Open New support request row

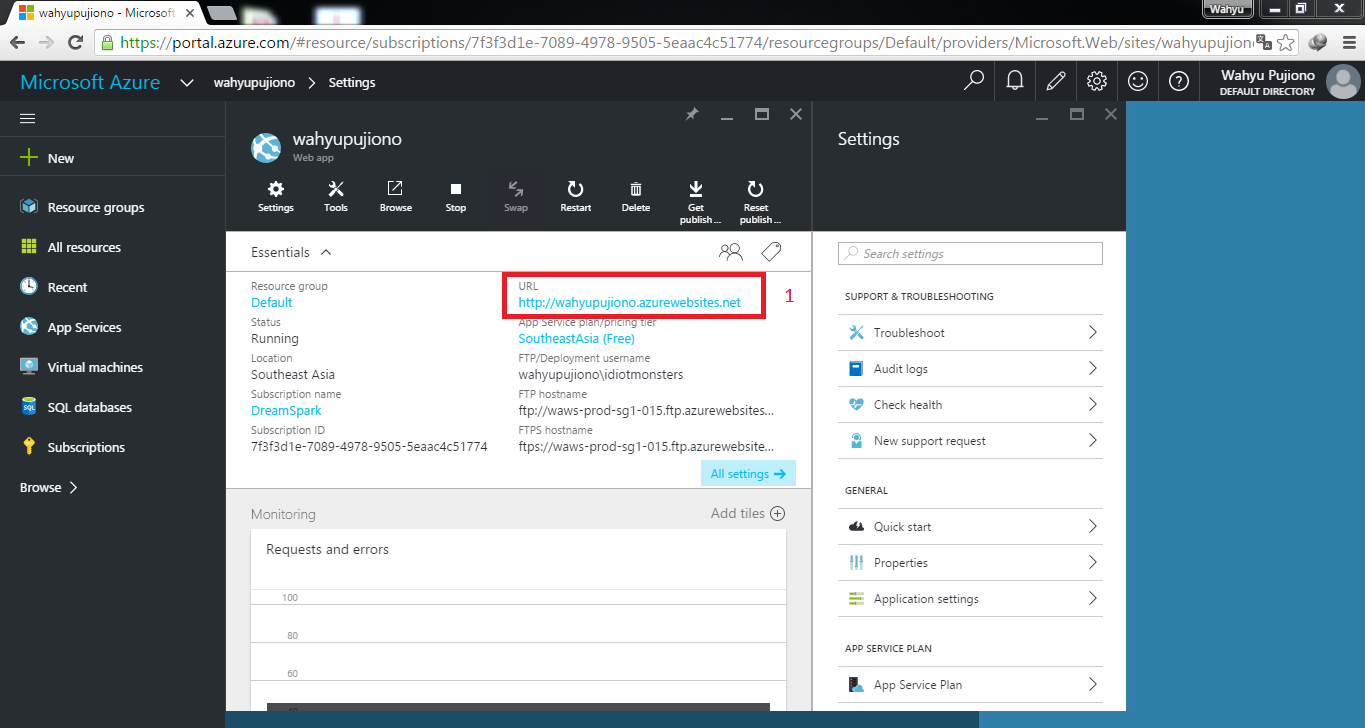970,441
